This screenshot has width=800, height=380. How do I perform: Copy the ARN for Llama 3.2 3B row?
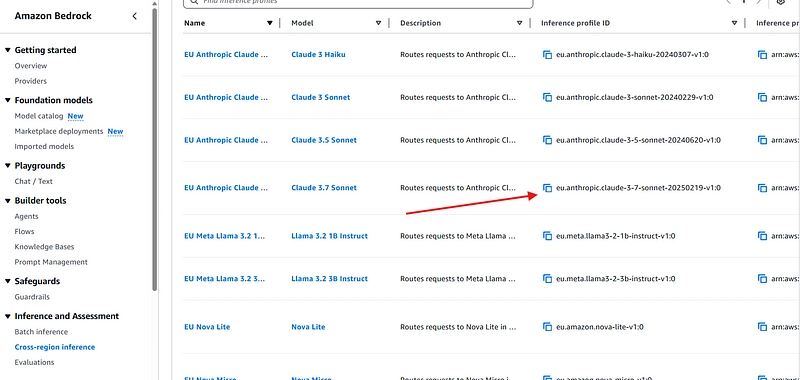762,279
